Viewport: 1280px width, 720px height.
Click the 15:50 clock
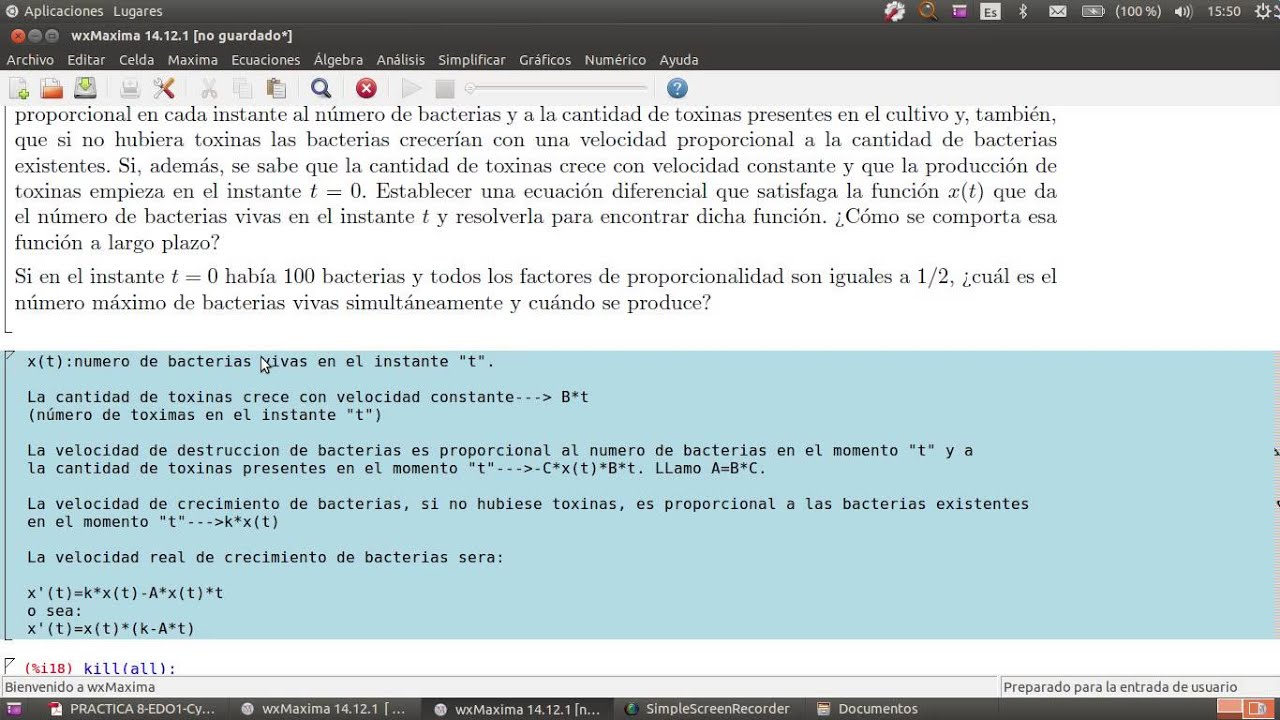[x=1223, y=12]
